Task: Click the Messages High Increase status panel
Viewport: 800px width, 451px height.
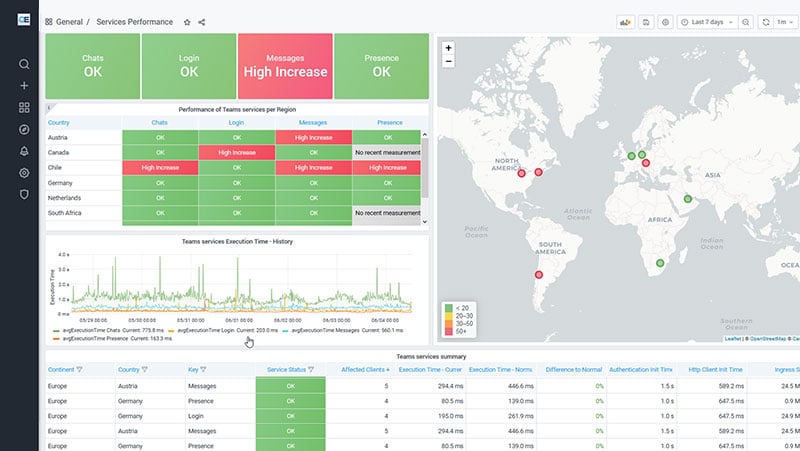Action: pyautogui.click(x=285, y=66)
